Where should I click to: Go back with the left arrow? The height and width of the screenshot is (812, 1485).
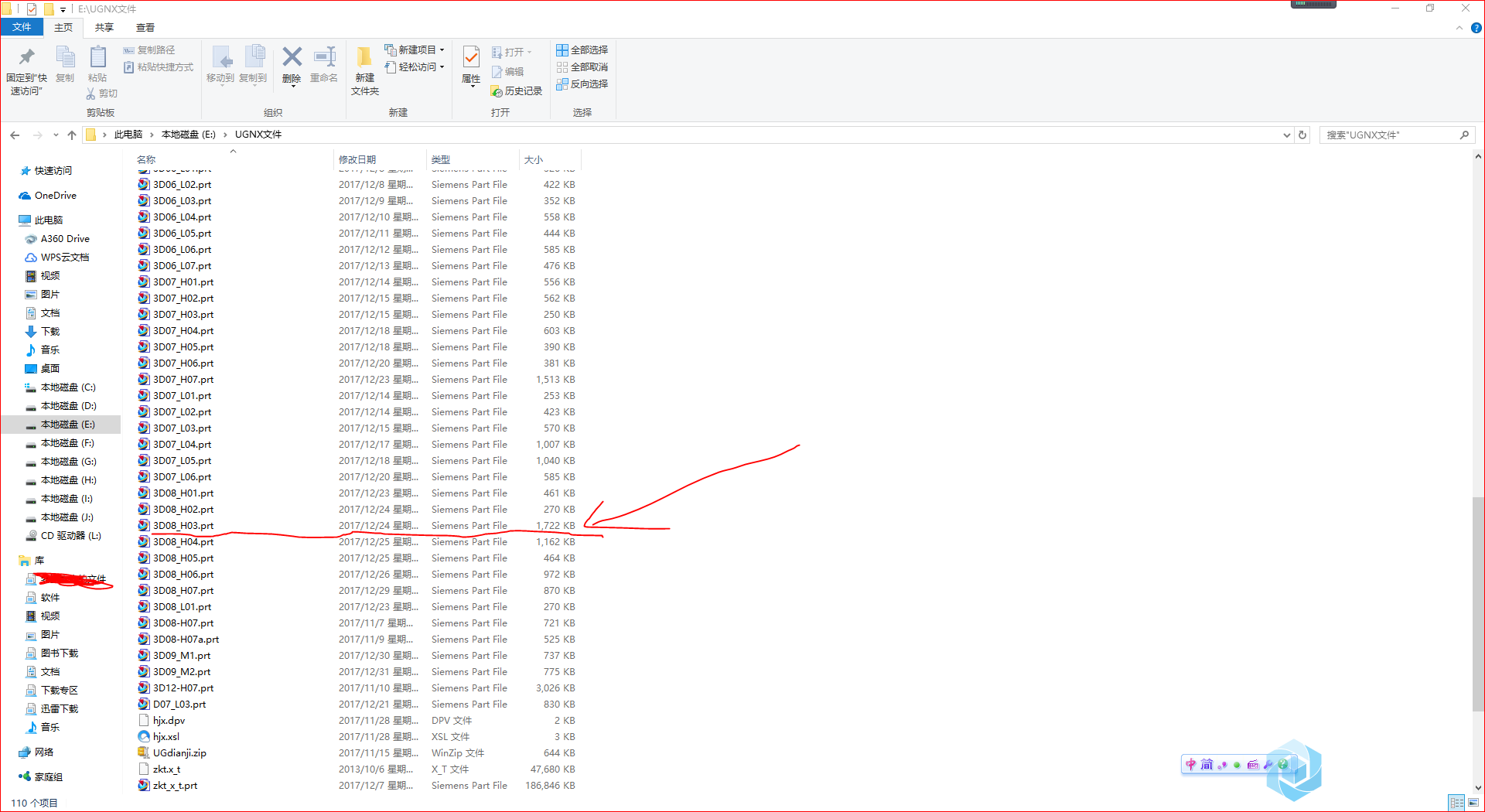(15, 135)
